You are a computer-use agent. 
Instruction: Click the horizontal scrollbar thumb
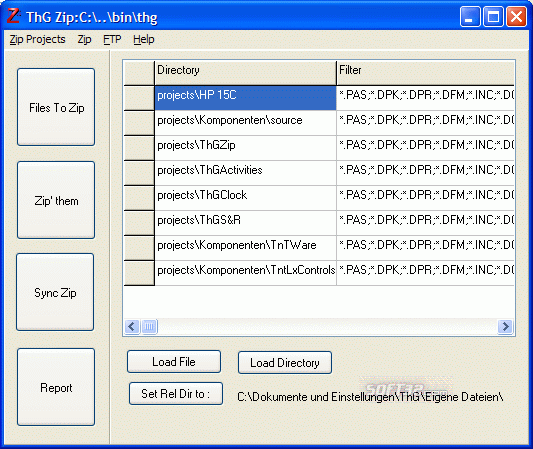click(x=149, y=327)
